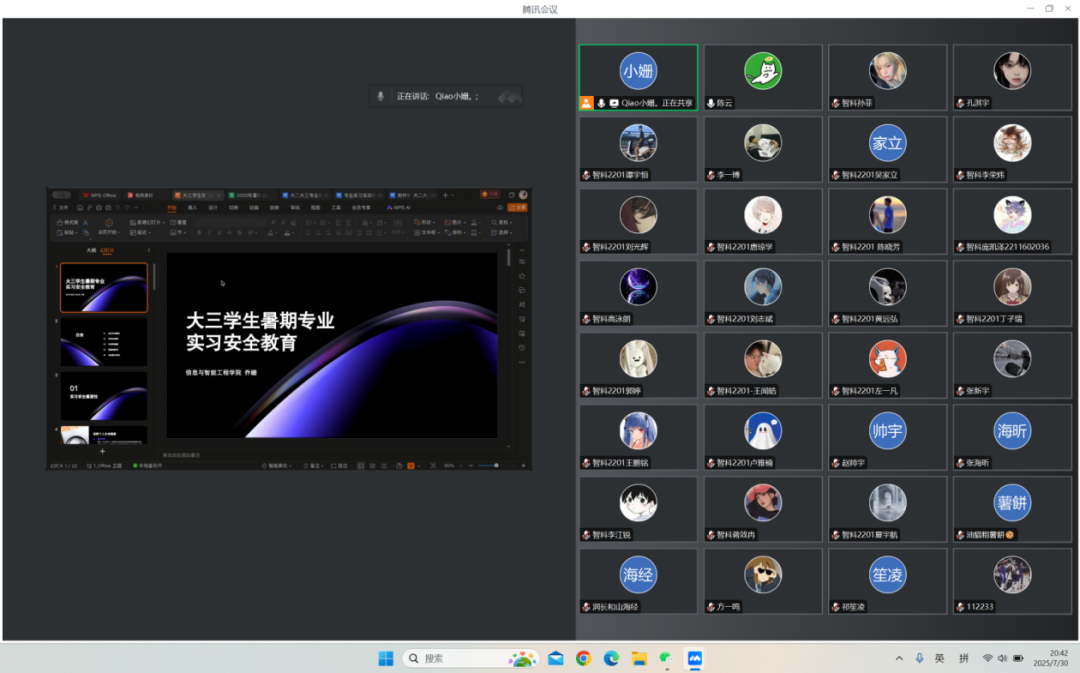This screenshot has width=1080, height=673.
Task: Open Google Chrome from the taskbar
Action: (583, 659)
